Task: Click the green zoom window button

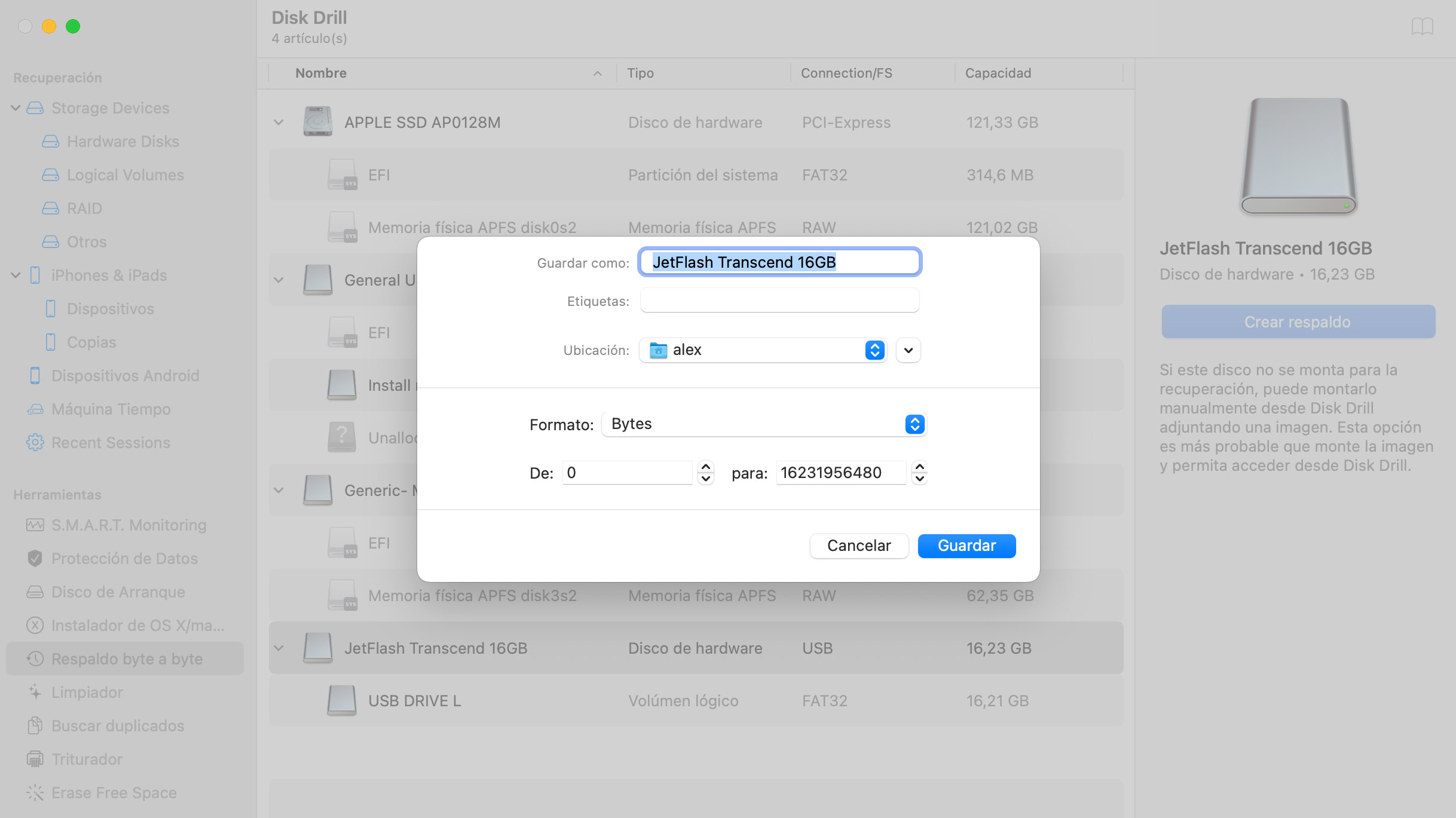Action: tap(73, 26)
